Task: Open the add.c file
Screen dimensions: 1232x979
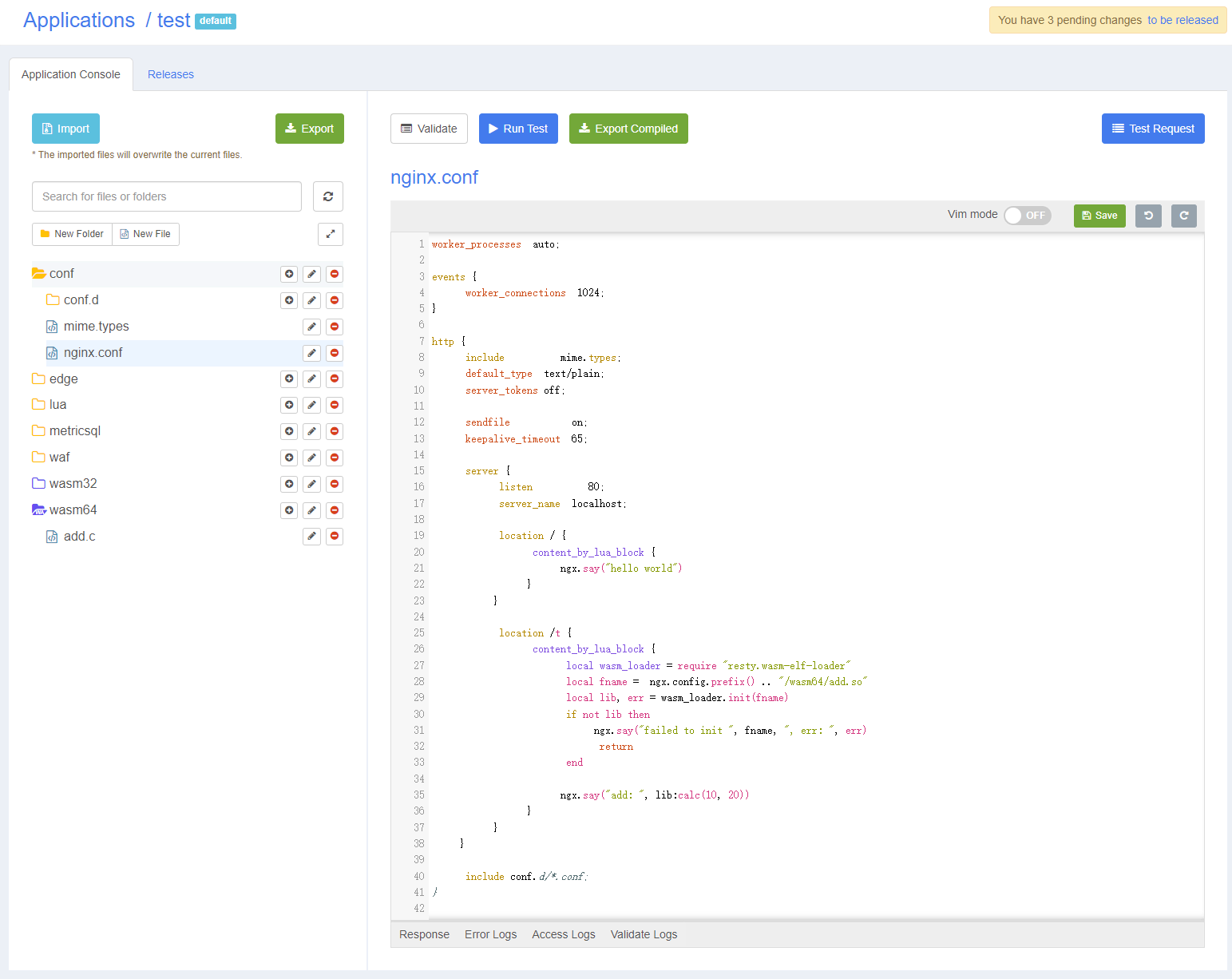Action: click(79, 537)
